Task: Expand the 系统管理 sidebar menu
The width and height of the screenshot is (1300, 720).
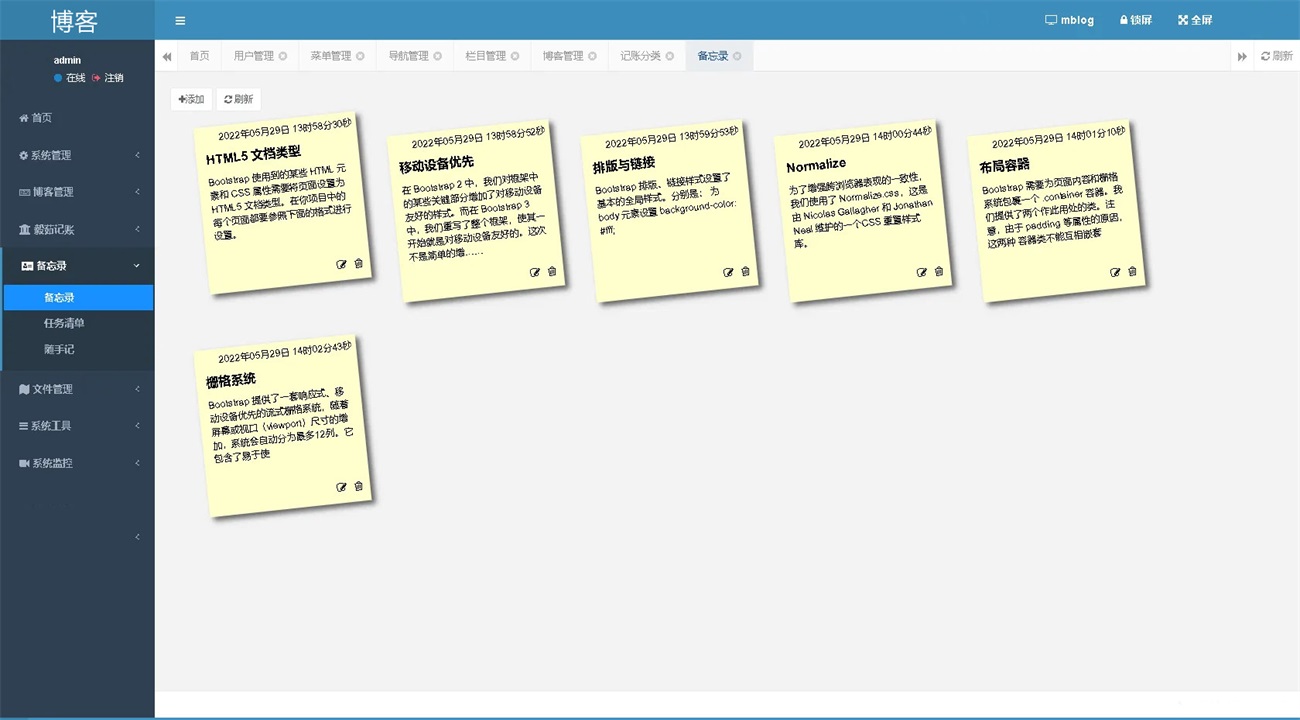Action: [x=77, y=155]
